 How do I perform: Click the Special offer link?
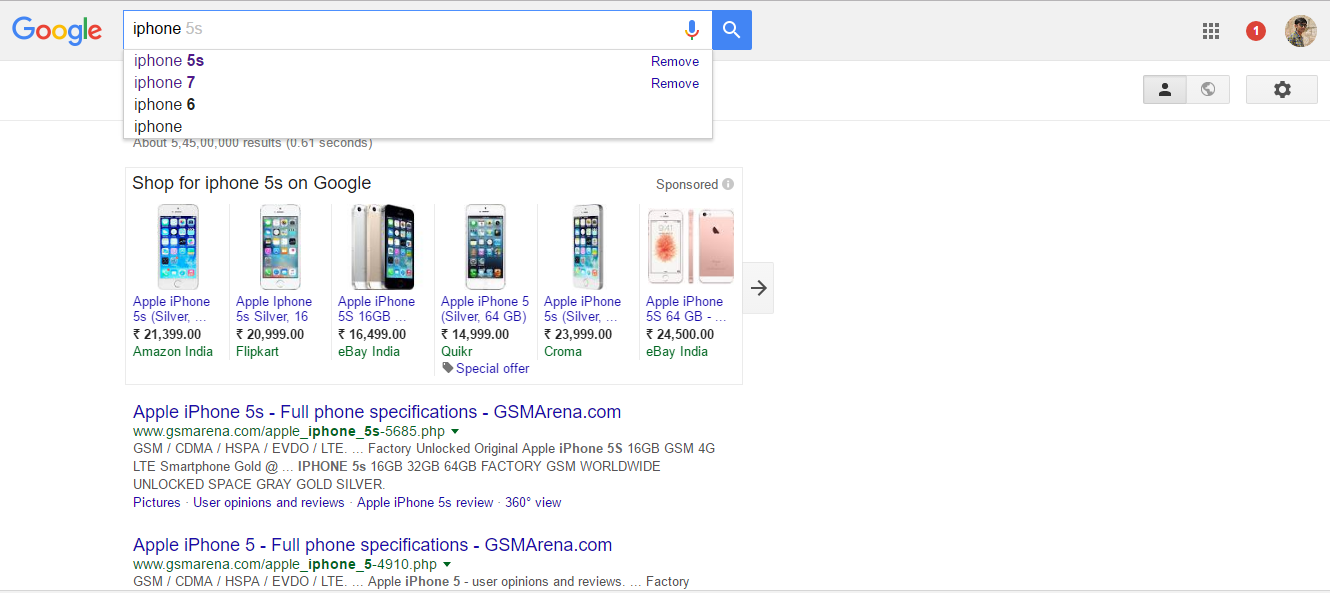pos(493,368)
